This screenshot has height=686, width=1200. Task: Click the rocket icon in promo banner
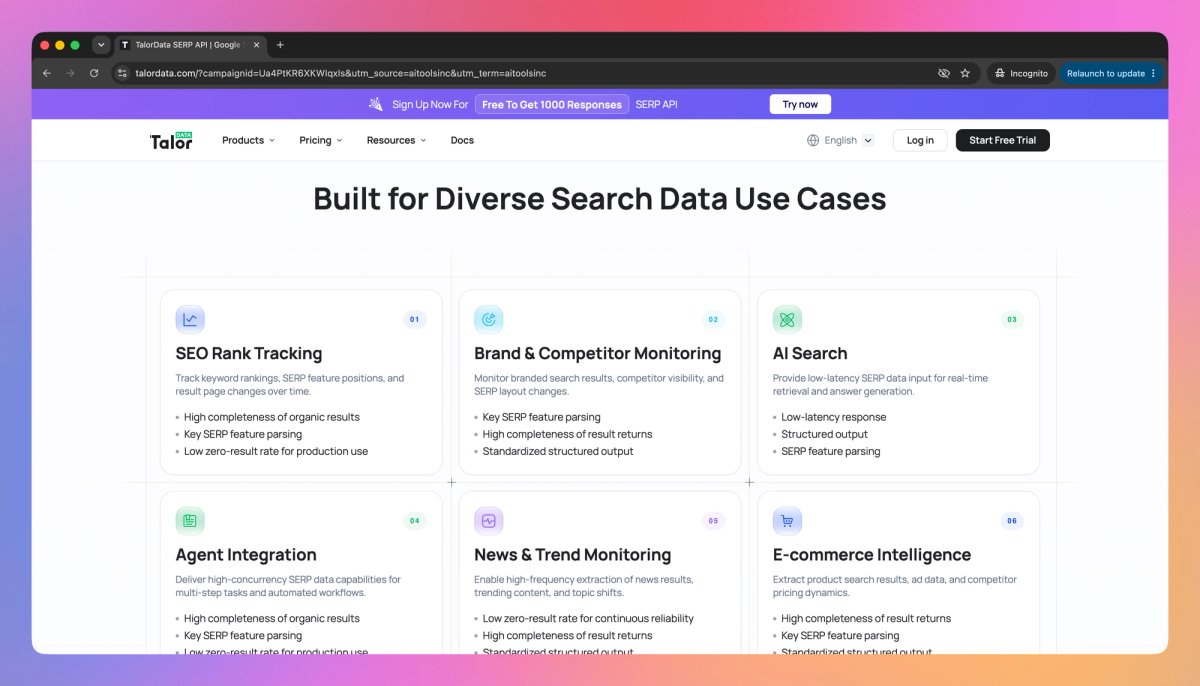click(x=376, y=104)
